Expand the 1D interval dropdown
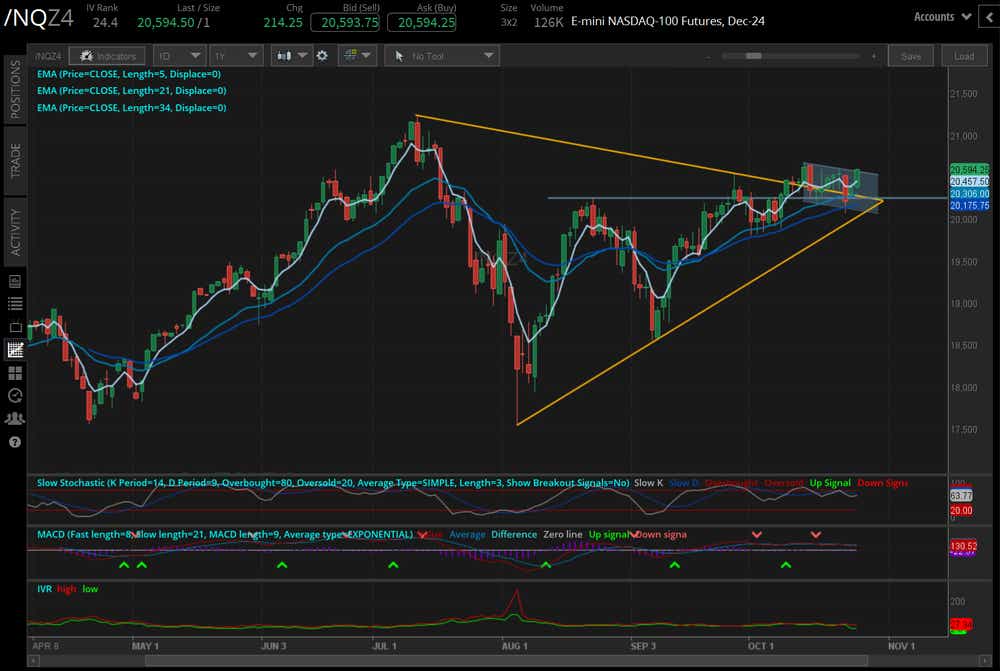The image size is (1000, 671). point(180,56)
